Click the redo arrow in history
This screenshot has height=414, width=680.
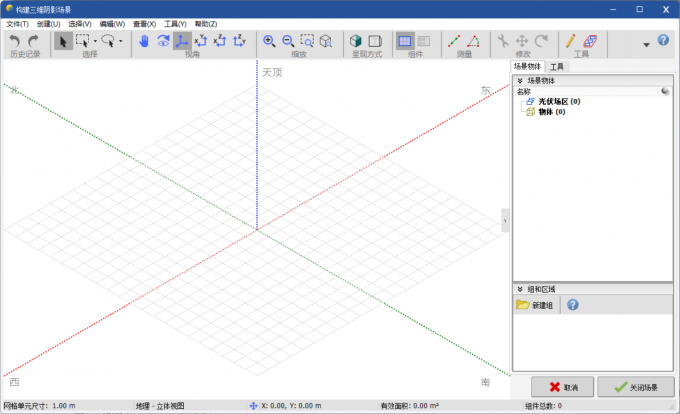tap(33, 41)
